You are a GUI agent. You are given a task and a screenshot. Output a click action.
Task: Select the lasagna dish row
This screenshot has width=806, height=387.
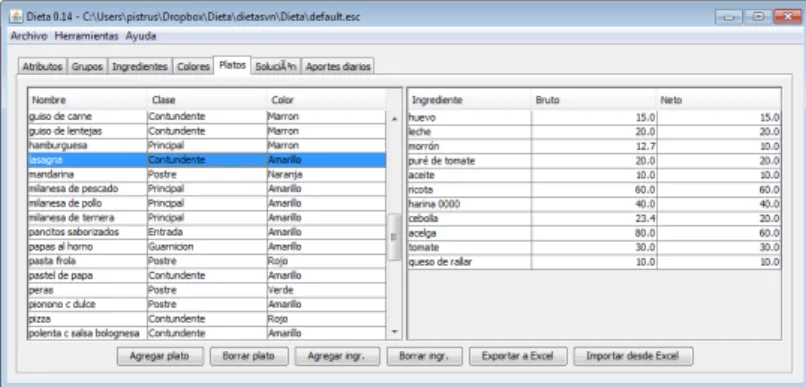click(x=207, y=160)
